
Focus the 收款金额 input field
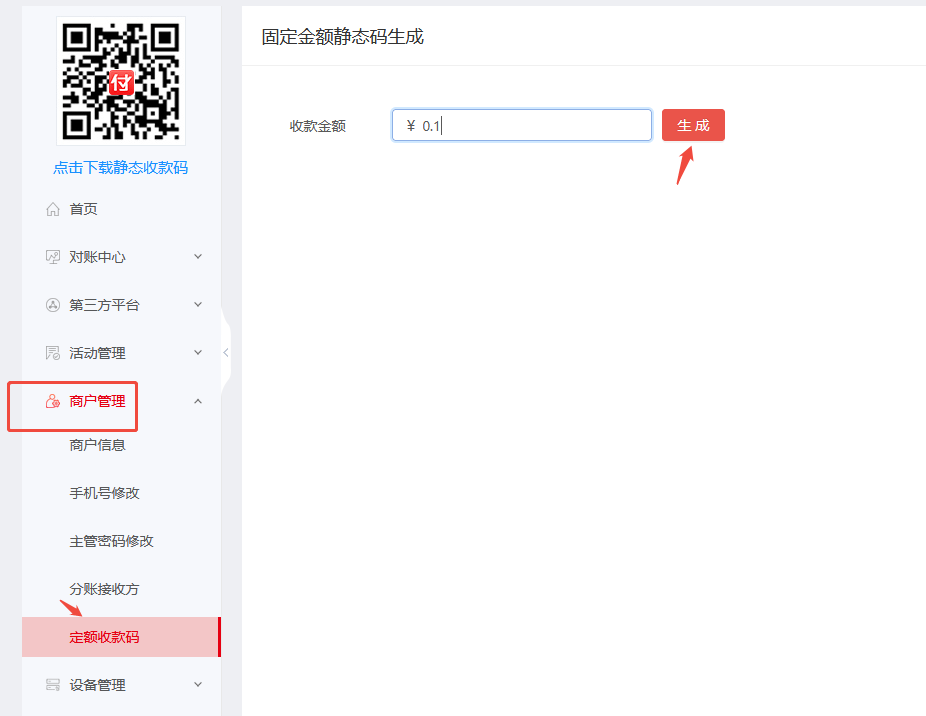click(522, 125)
